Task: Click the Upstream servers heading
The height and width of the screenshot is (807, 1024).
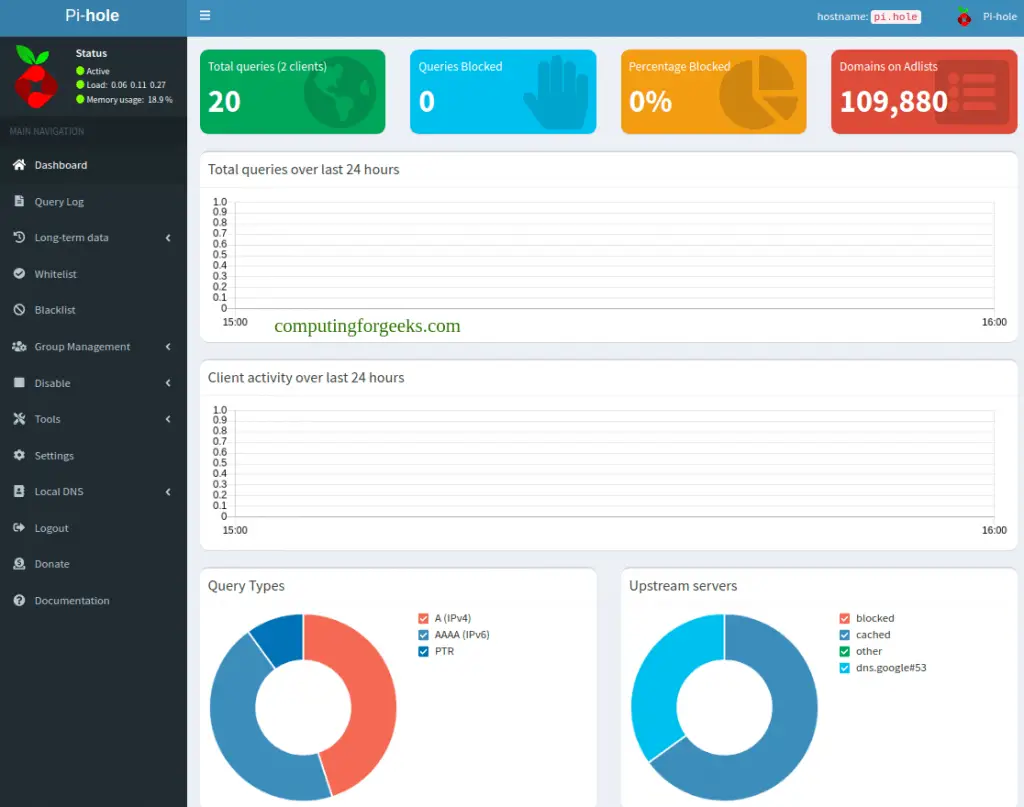Action: click(x=683, y=586)
